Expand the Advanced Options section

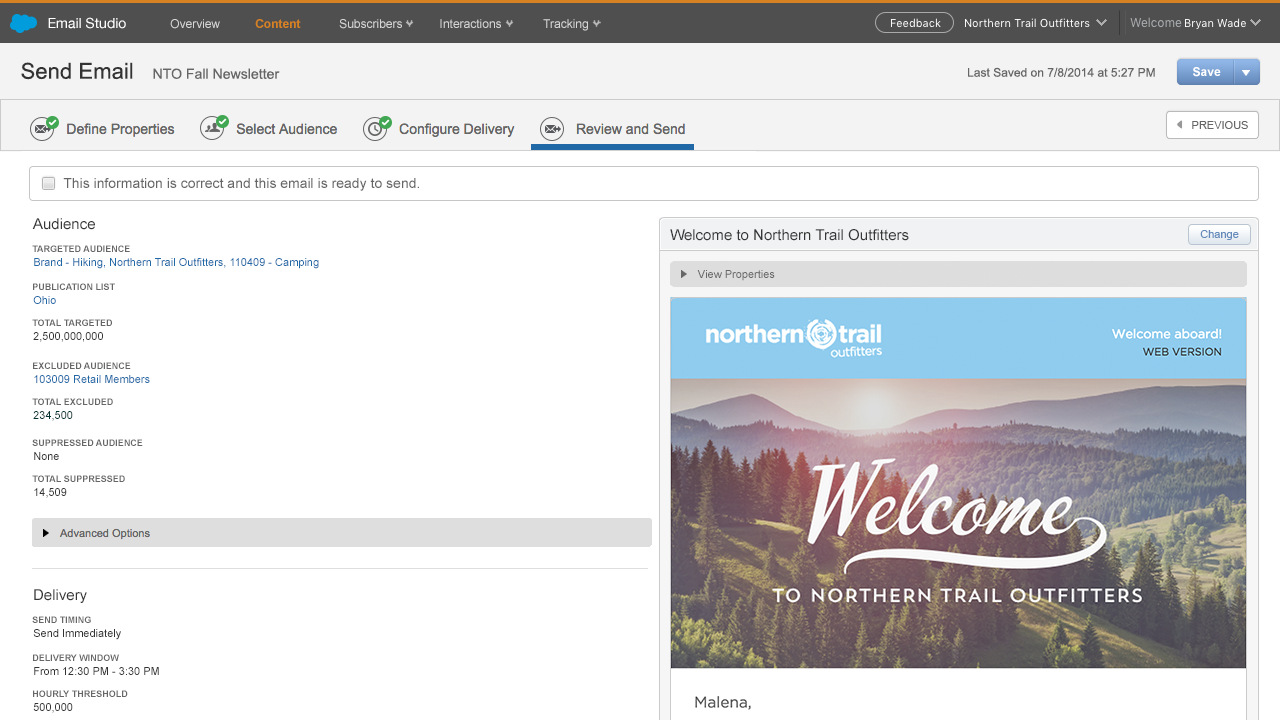[x=342, y=533]
